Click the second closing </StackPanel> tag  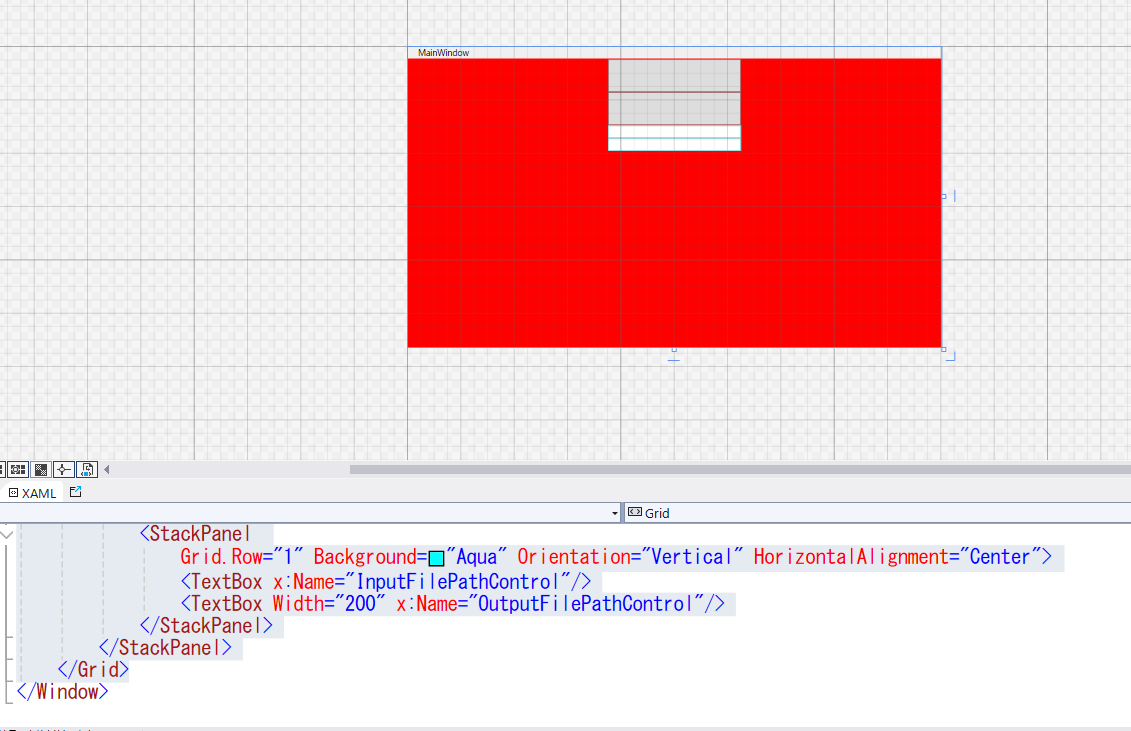tap(165, 648)
